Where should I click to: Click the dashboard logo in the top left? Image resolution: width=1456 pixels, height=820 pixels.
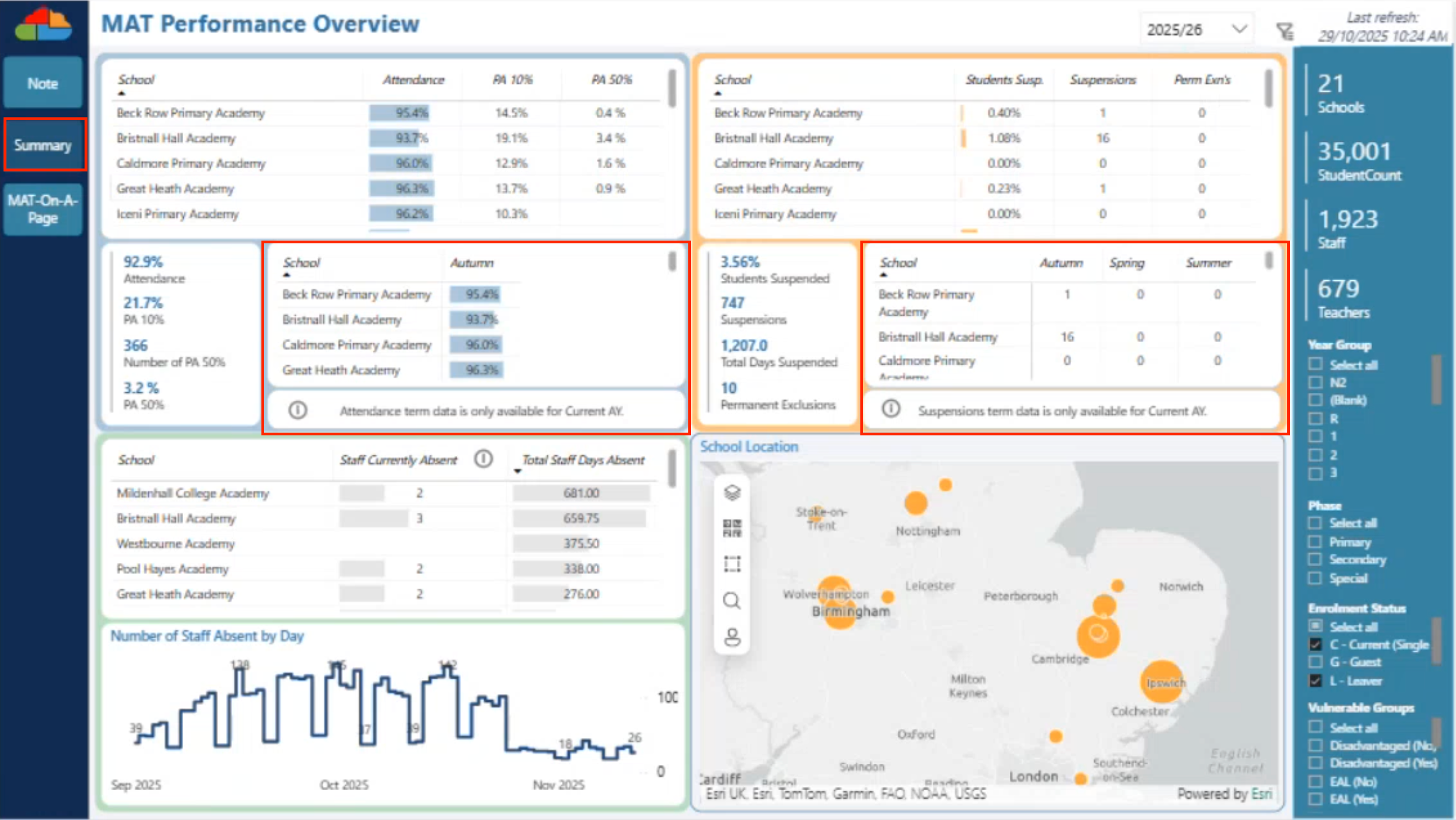point(42,23)
